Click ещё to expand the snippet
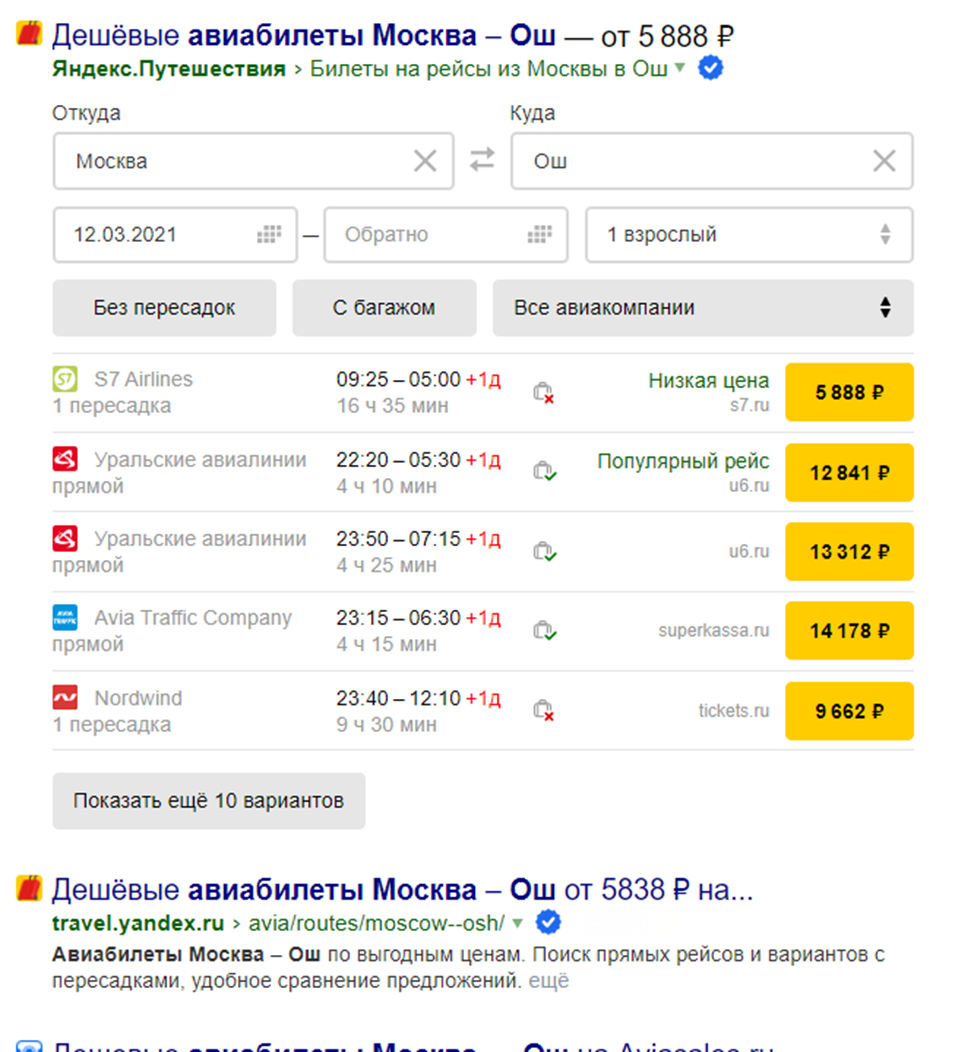Image resolution: width=974 pixels, height=1052 pixels. tap(548, 981)
